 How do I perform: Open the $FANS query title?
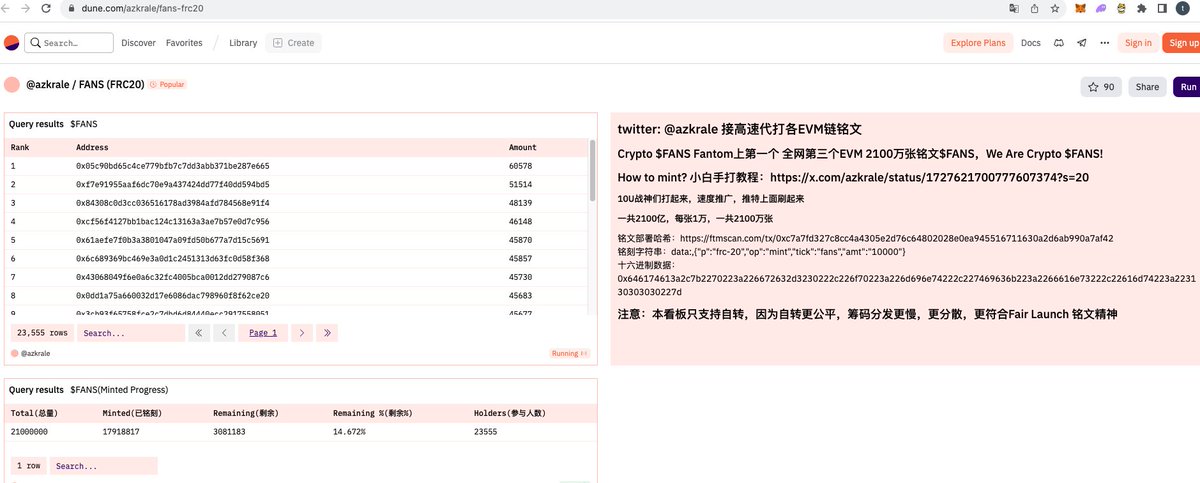pyautogui.click(x=84, y=123)
